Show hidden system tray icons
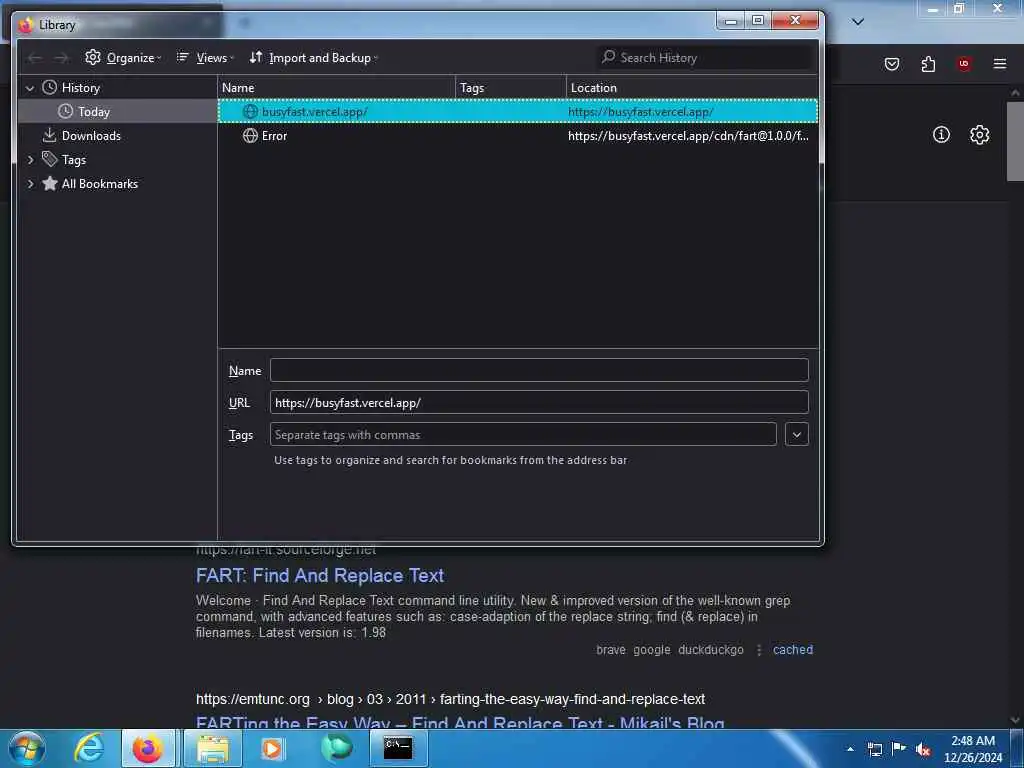1024x768 pixels. click(x=850, y=749)
